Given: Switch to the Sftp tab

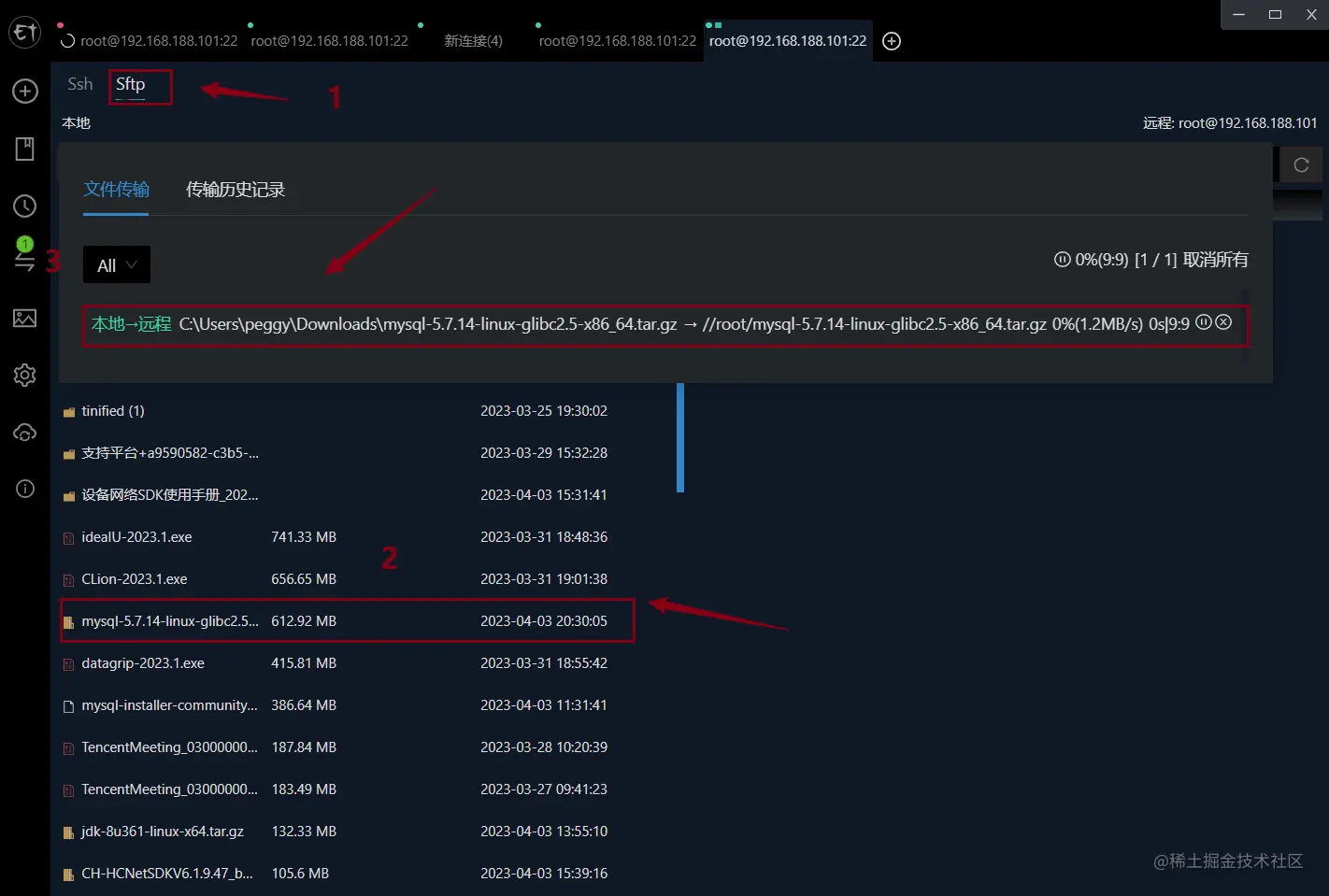Looking at the screenshot, I should (131, 84).
